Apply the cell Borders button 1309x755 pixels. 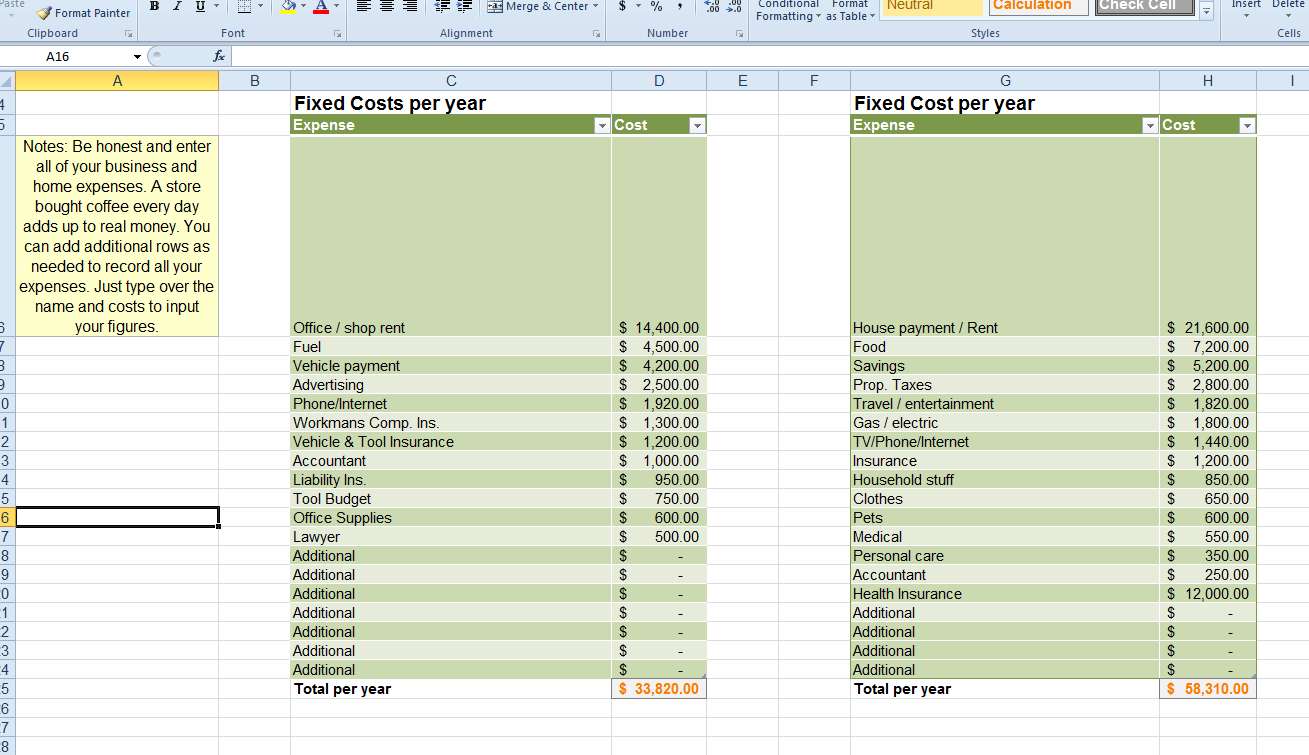coord(245,6)
